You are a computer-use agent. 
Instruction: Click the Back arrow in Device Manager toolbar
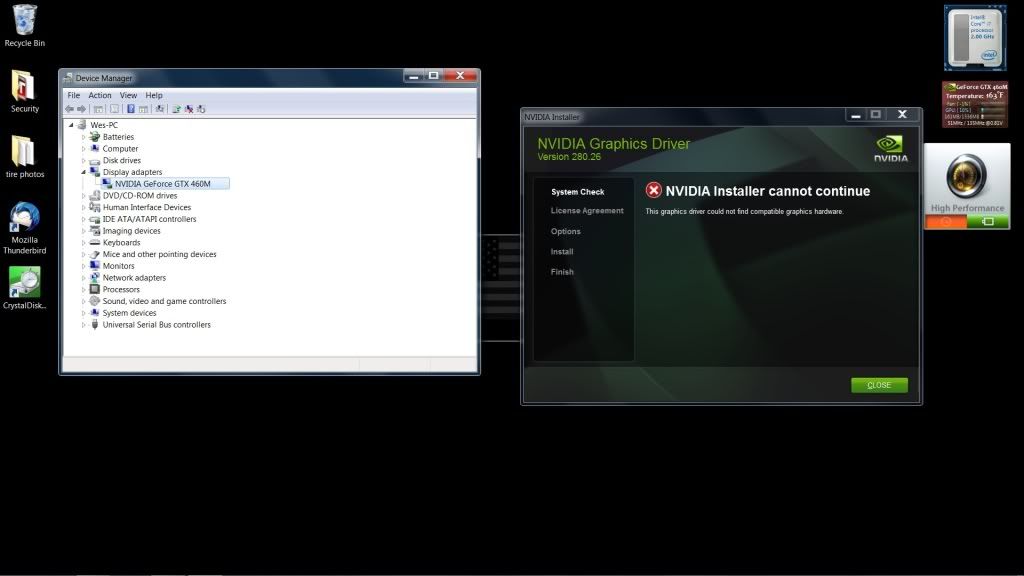(x=69, y=109)
